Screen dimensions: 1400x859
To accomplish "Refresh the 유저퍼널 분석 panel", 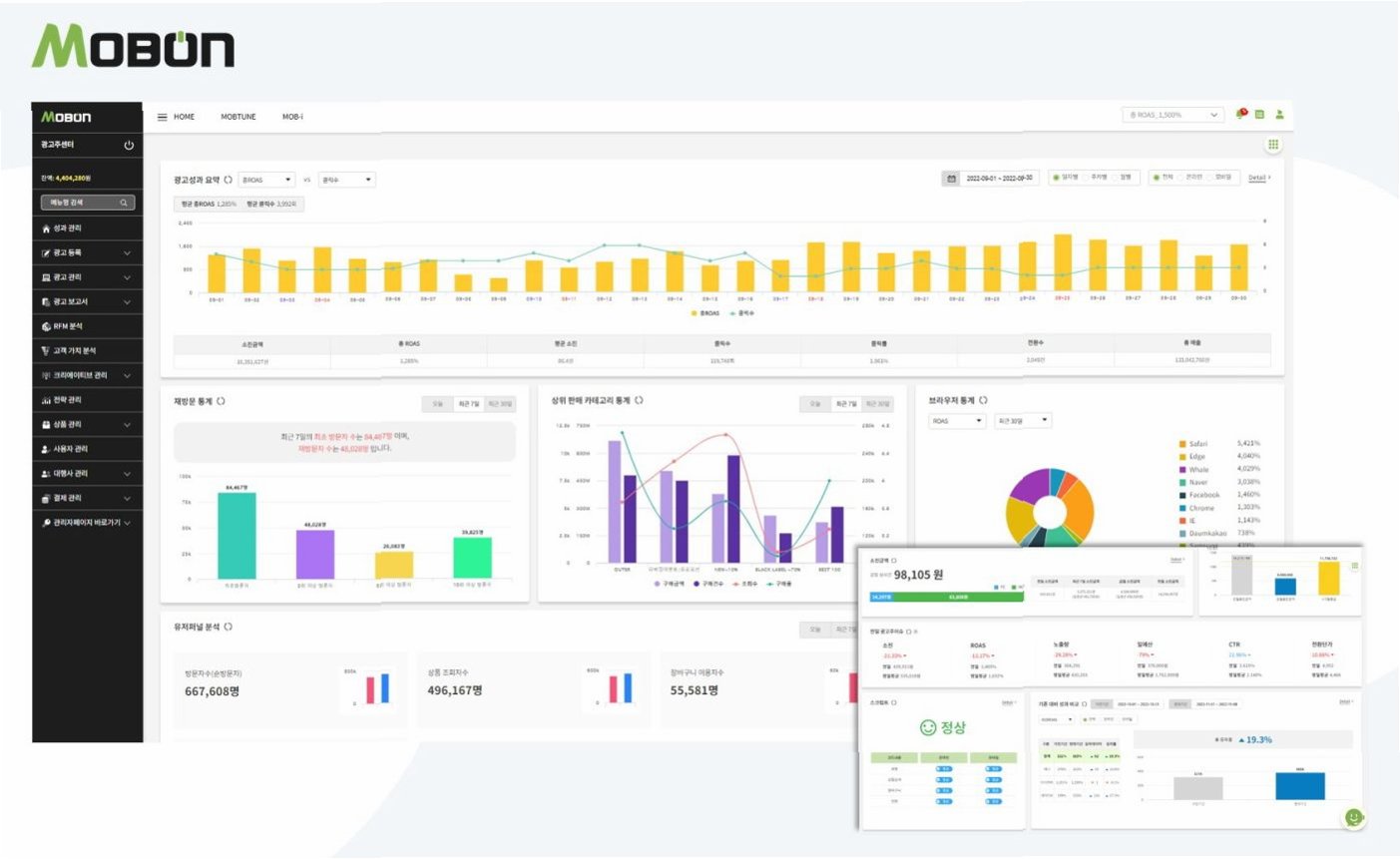I will pos(229,627).
